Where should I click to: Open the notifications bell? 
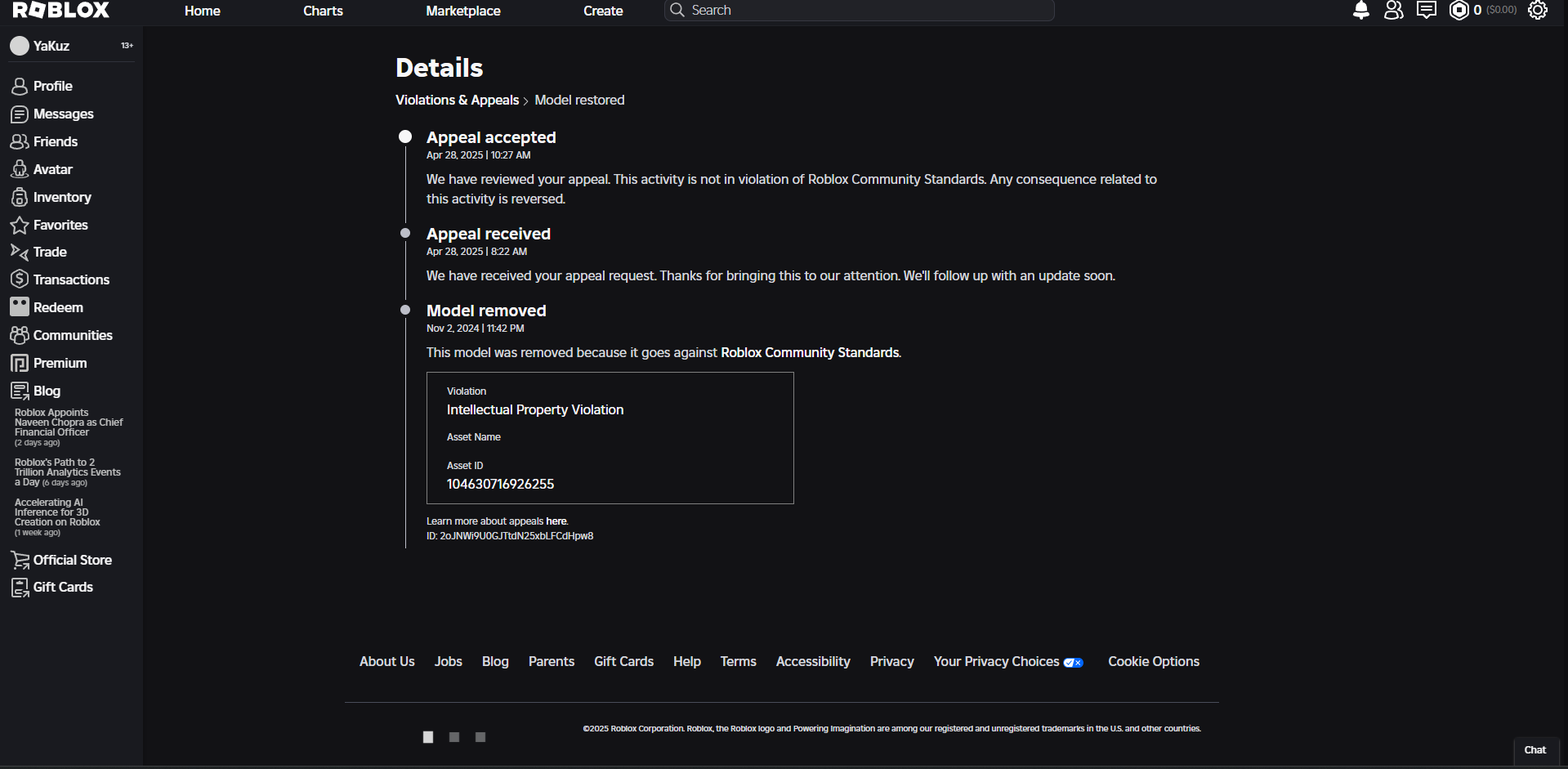(x=1361, y=10)
